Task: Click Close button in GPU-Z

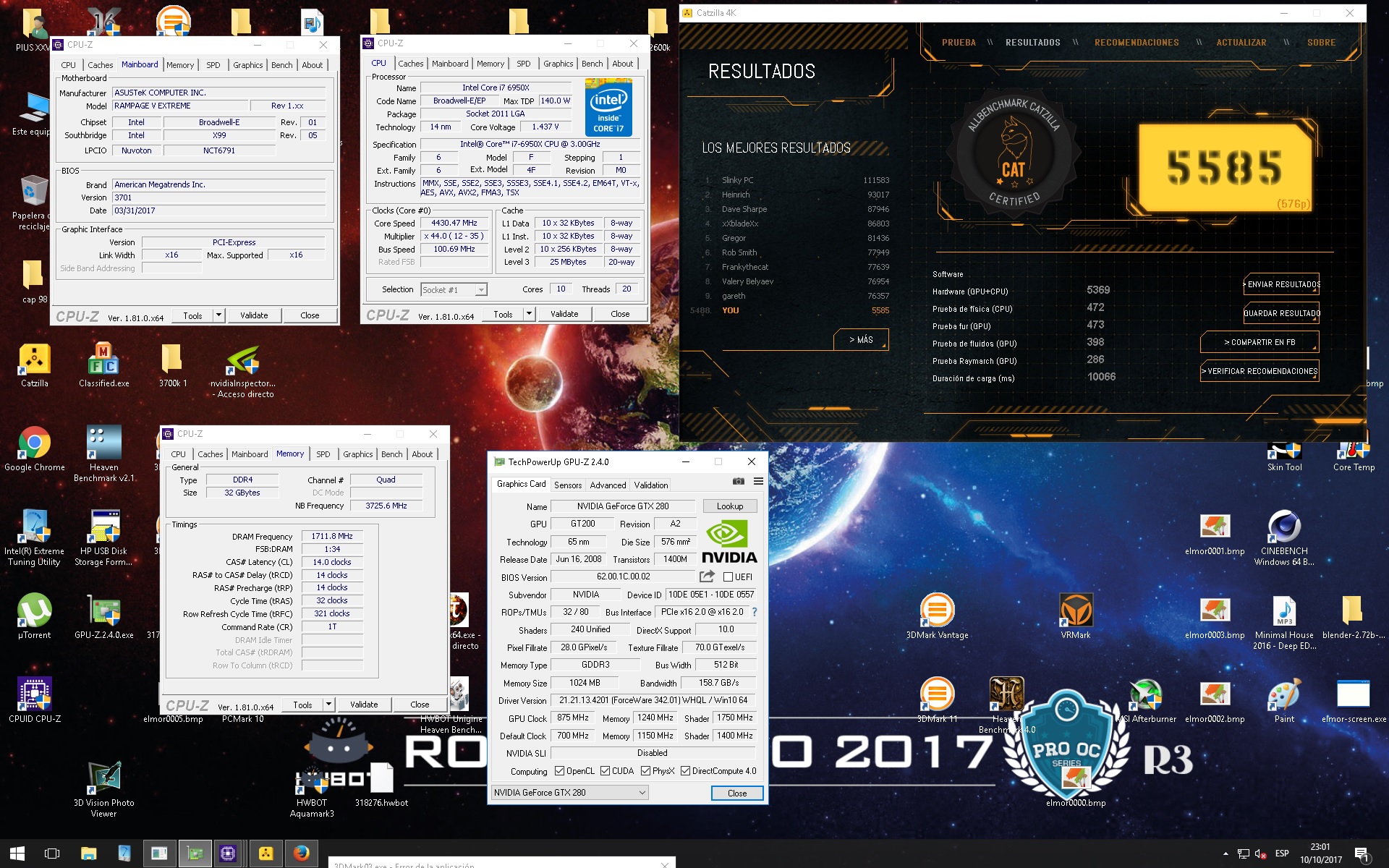Action: (x=737, y=793)
